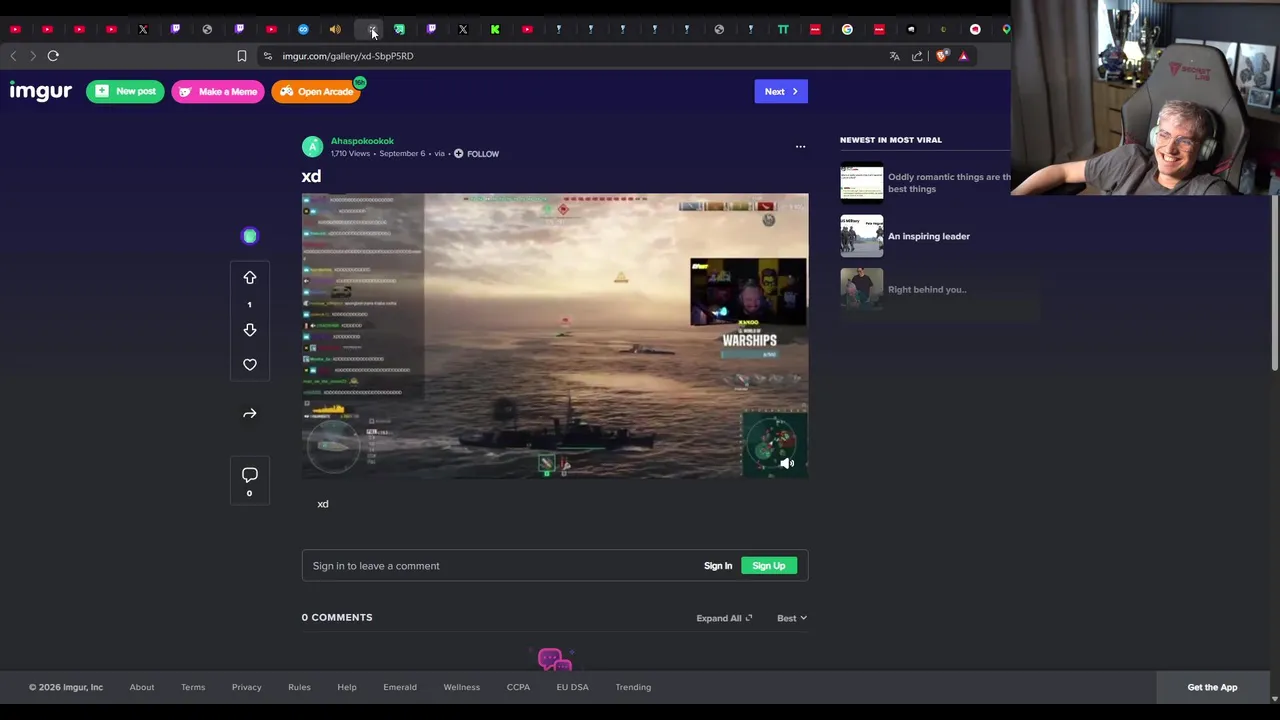Go back in browser history
This screenshot has width=1280, height=720.
pos(13,56)
